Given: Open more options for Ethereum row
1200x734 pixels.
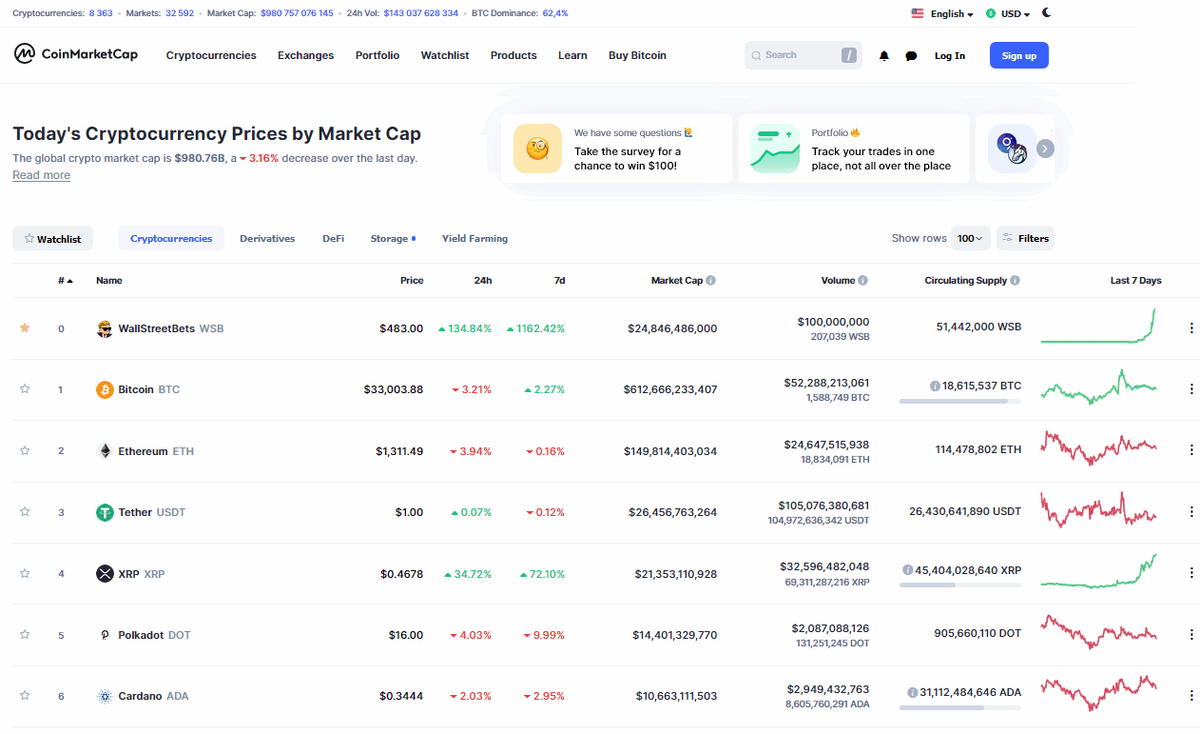Looking at the screenshot, I should 1191,450.
